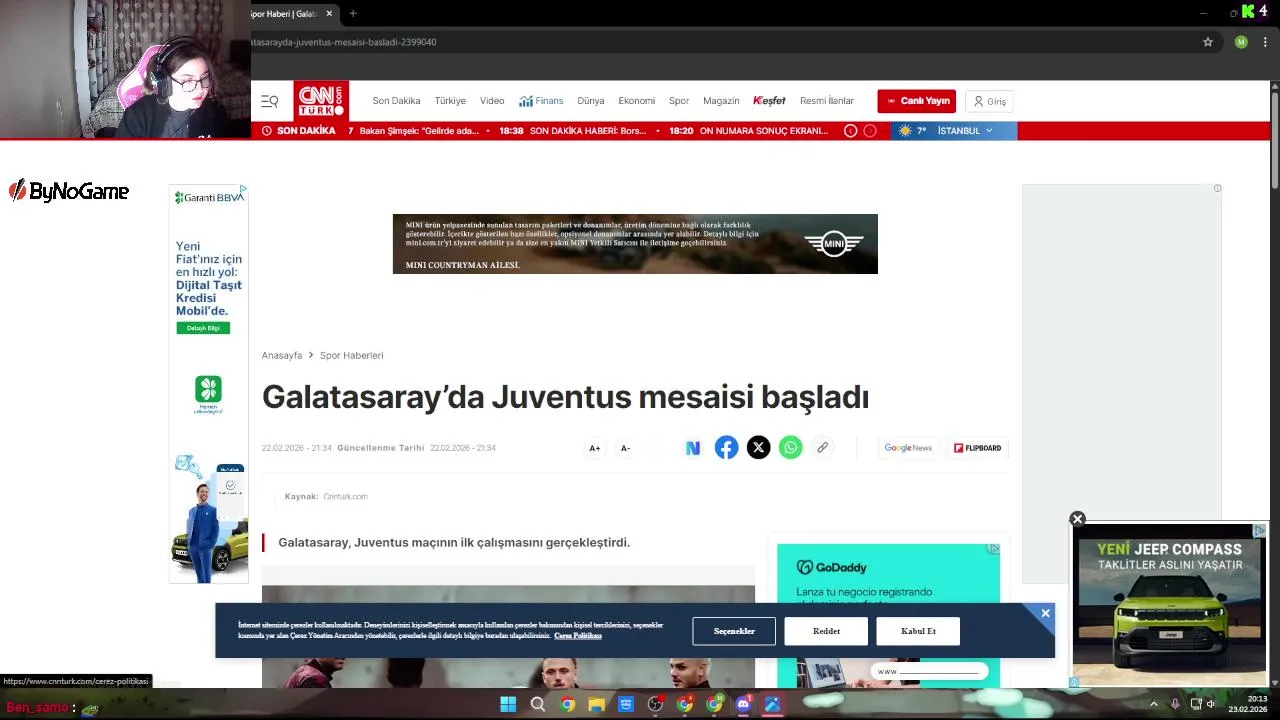
Task: Close the cookie banner with X
Action: coord(1045,613)
